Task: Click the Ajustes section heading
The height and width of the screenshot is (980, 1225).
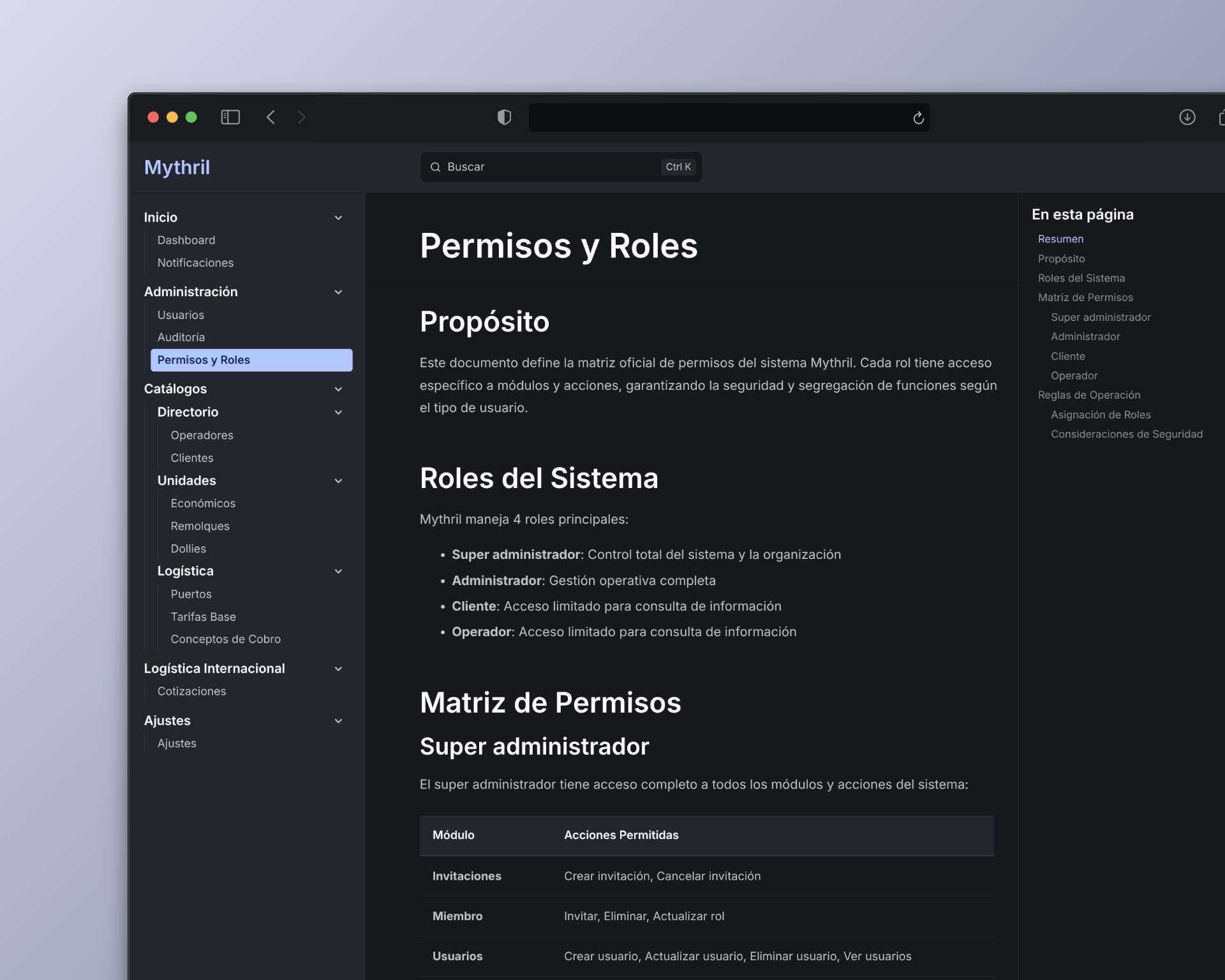Action: [167, 721]
